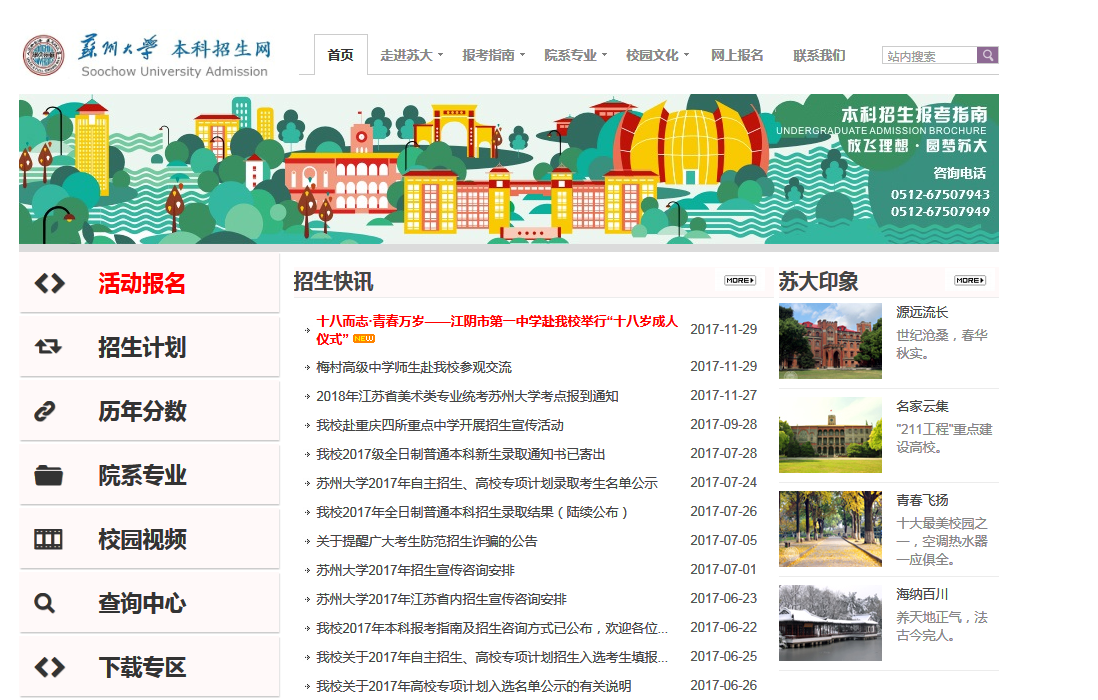Image resolution: width=1098 pixels, height=700 pixels.
Task: Click the magnifier icon beside 查询中心
Action: pos(45,603)
